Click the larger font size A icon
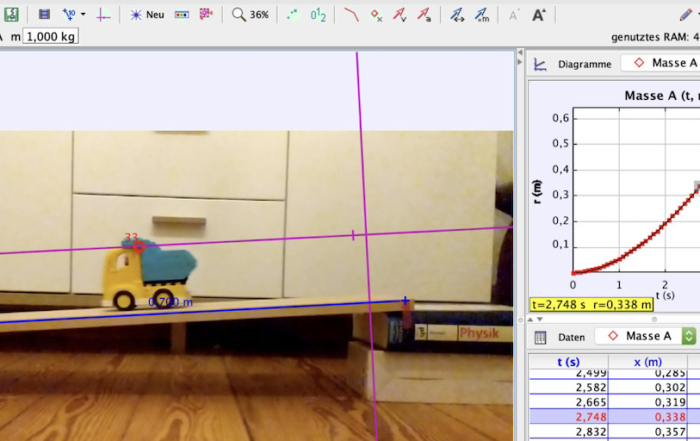 click(539, 15)
